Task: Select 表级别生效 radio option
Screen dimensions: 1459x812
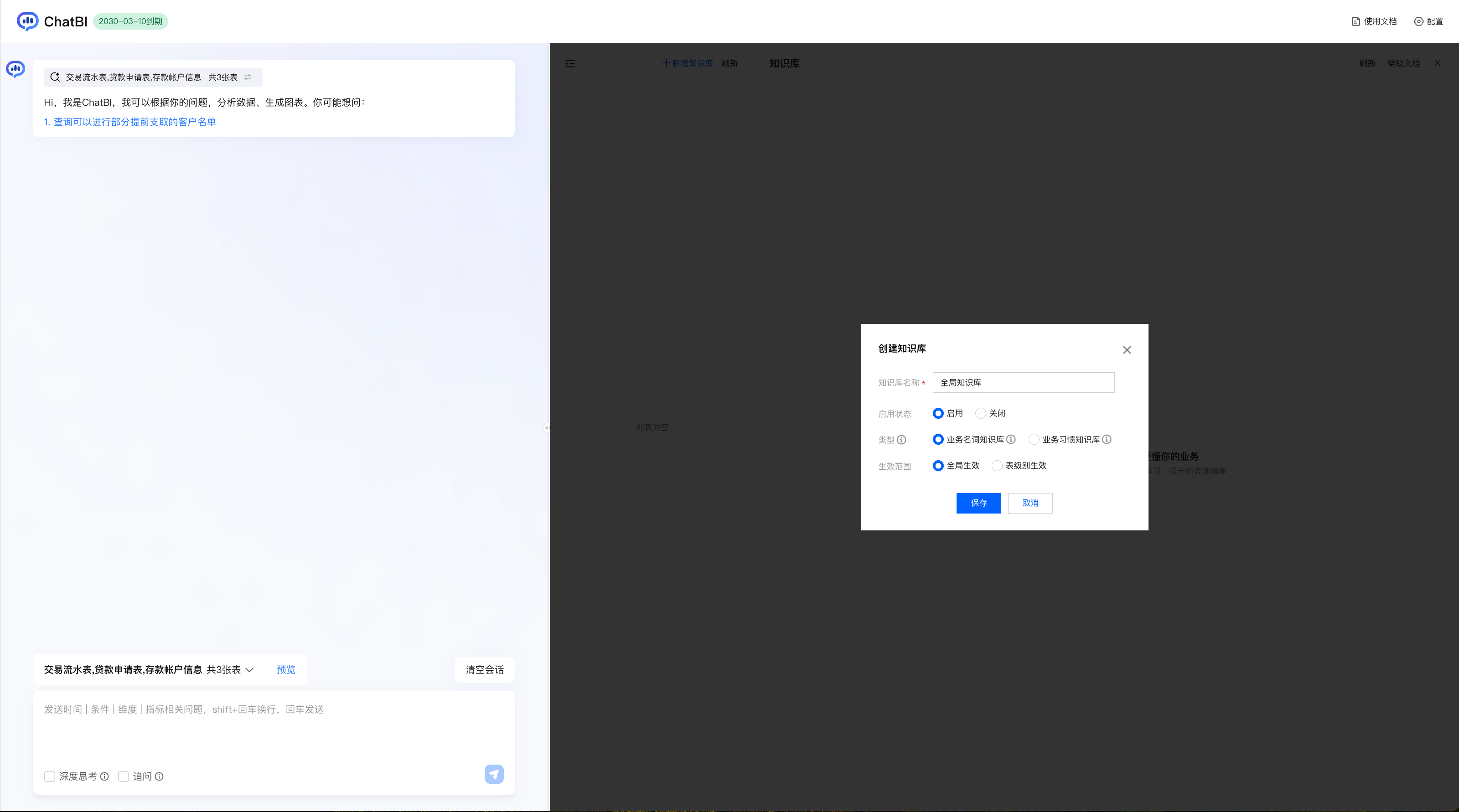Action: 997,465
